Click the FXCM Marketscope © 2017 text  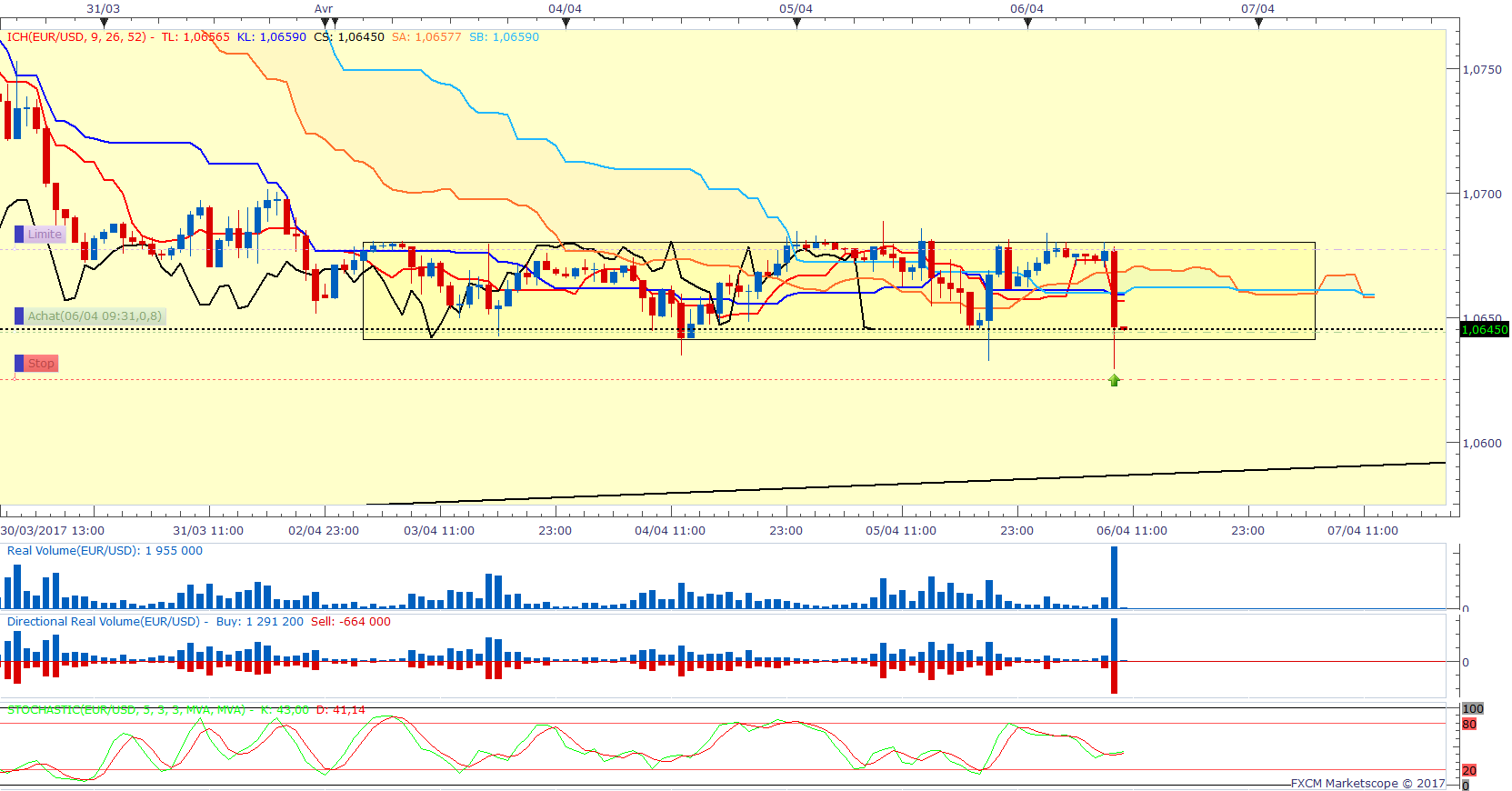pyautogui.click(x=1367, y=783)
